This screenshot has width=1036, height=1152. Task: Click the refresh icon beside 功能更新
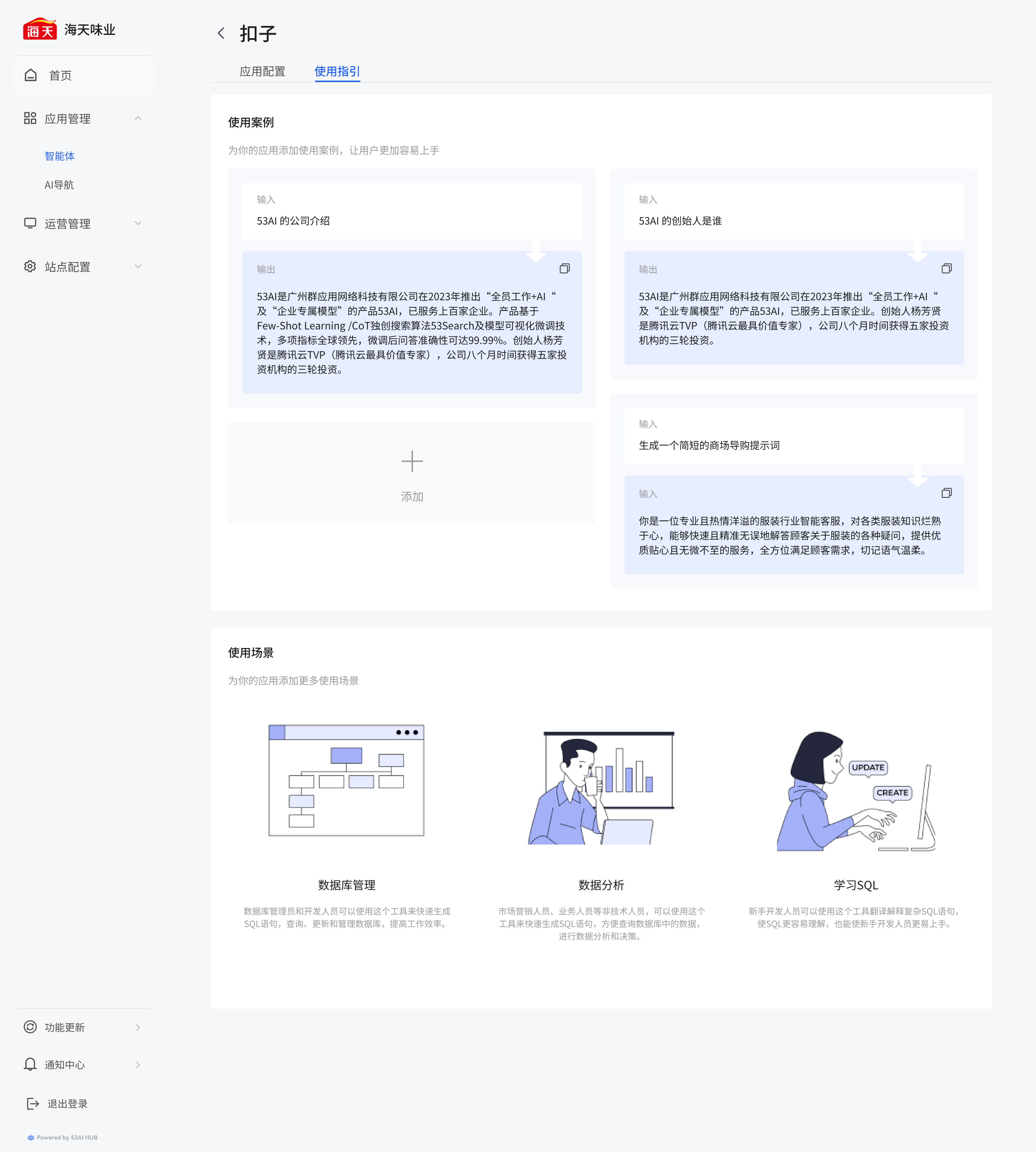pos(30,1027)
